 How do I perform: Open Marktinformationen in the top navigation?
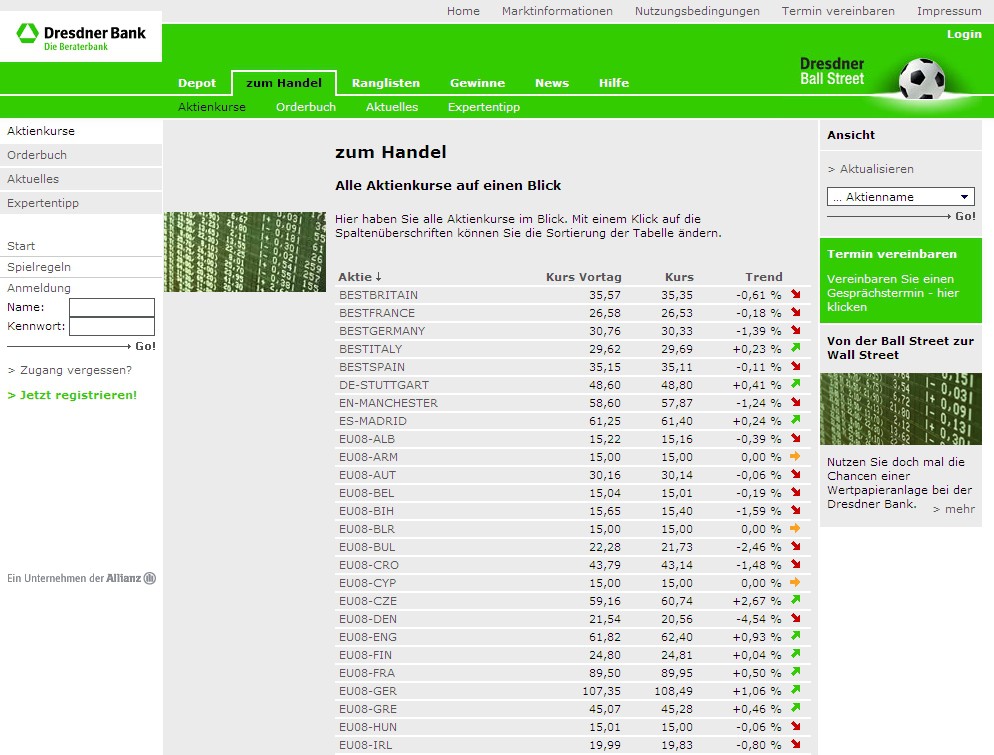(x=557, y=11)
